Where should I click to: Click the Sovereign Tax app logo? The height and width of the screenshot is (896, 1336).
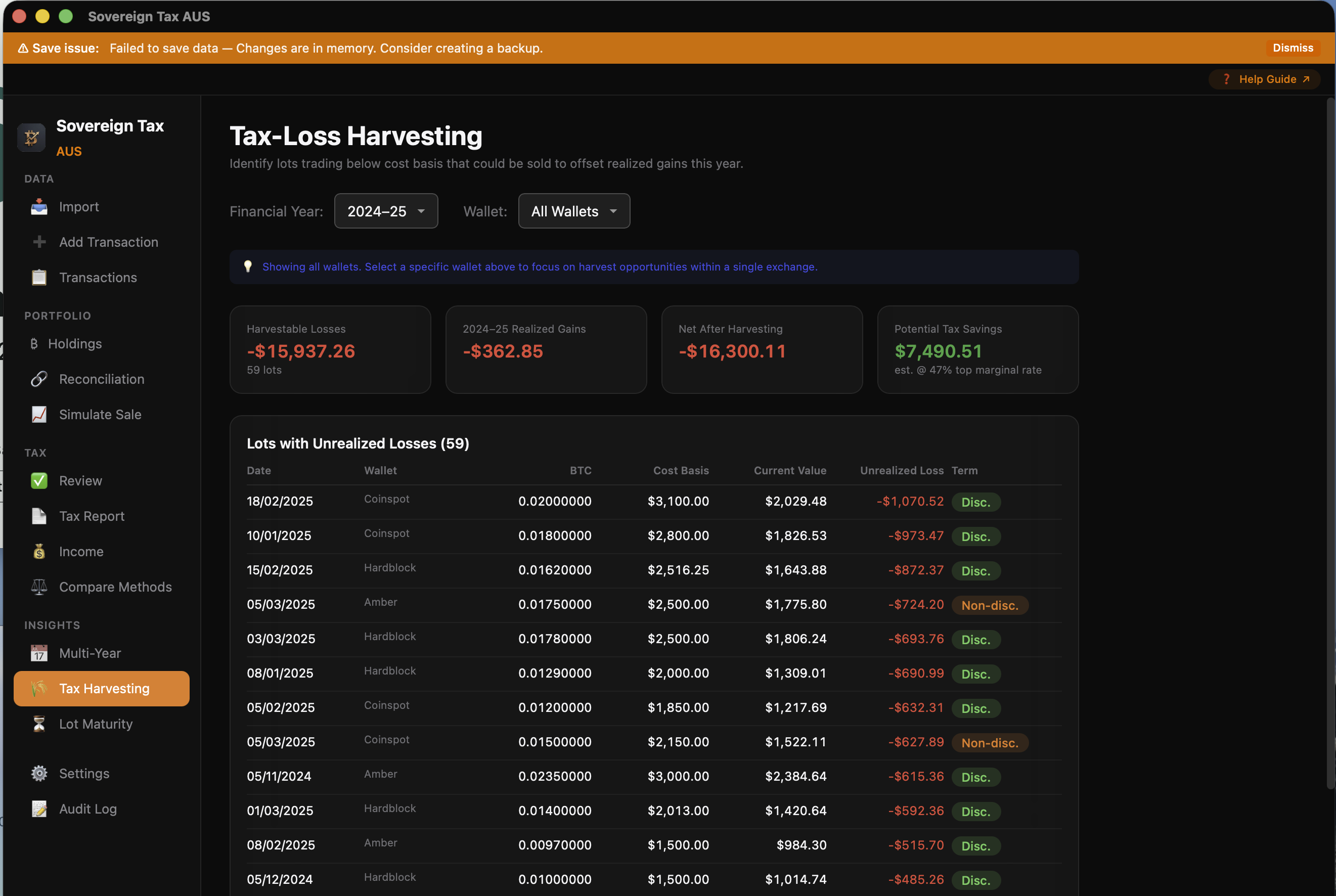(x=31, y=137)
